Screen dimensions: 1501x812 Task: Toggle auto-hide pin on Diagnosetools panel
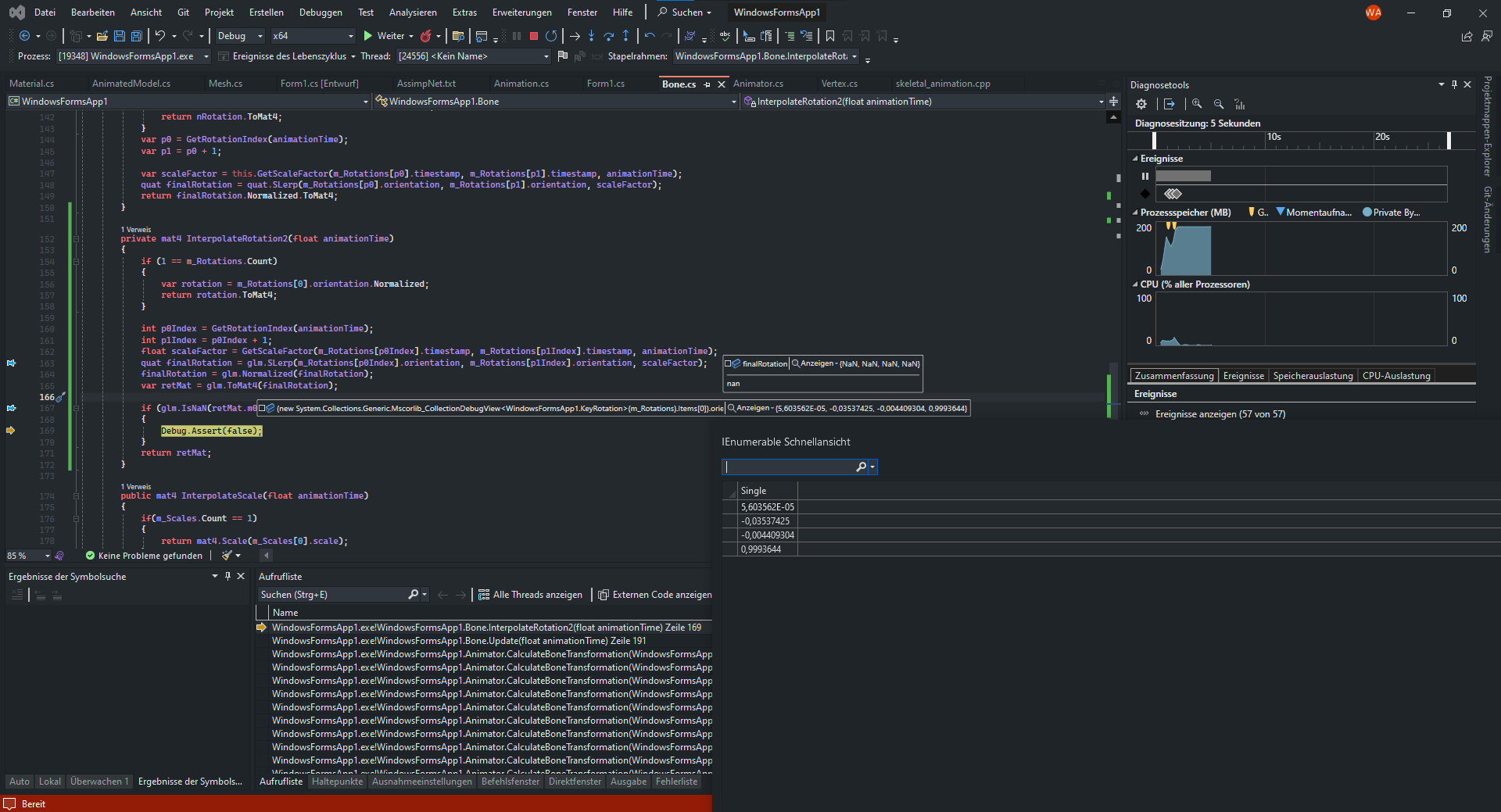coord(1454,84)
